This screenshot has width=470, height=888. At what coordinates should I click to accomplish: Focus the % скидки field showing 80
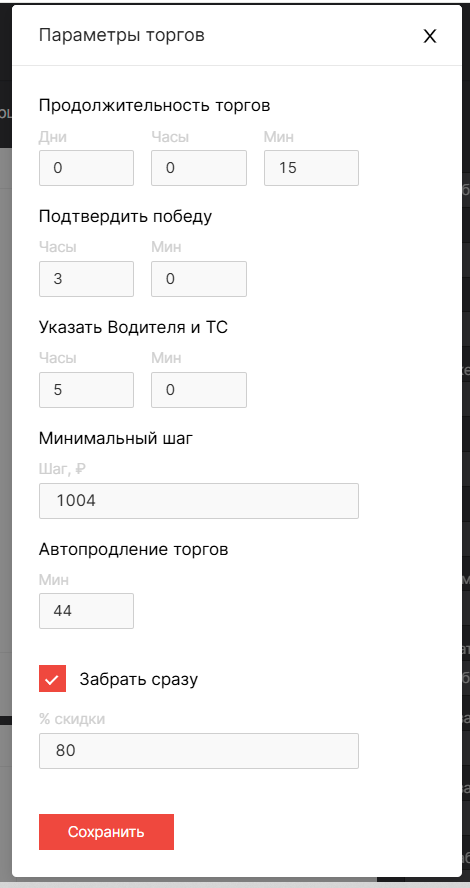[199, 751]
